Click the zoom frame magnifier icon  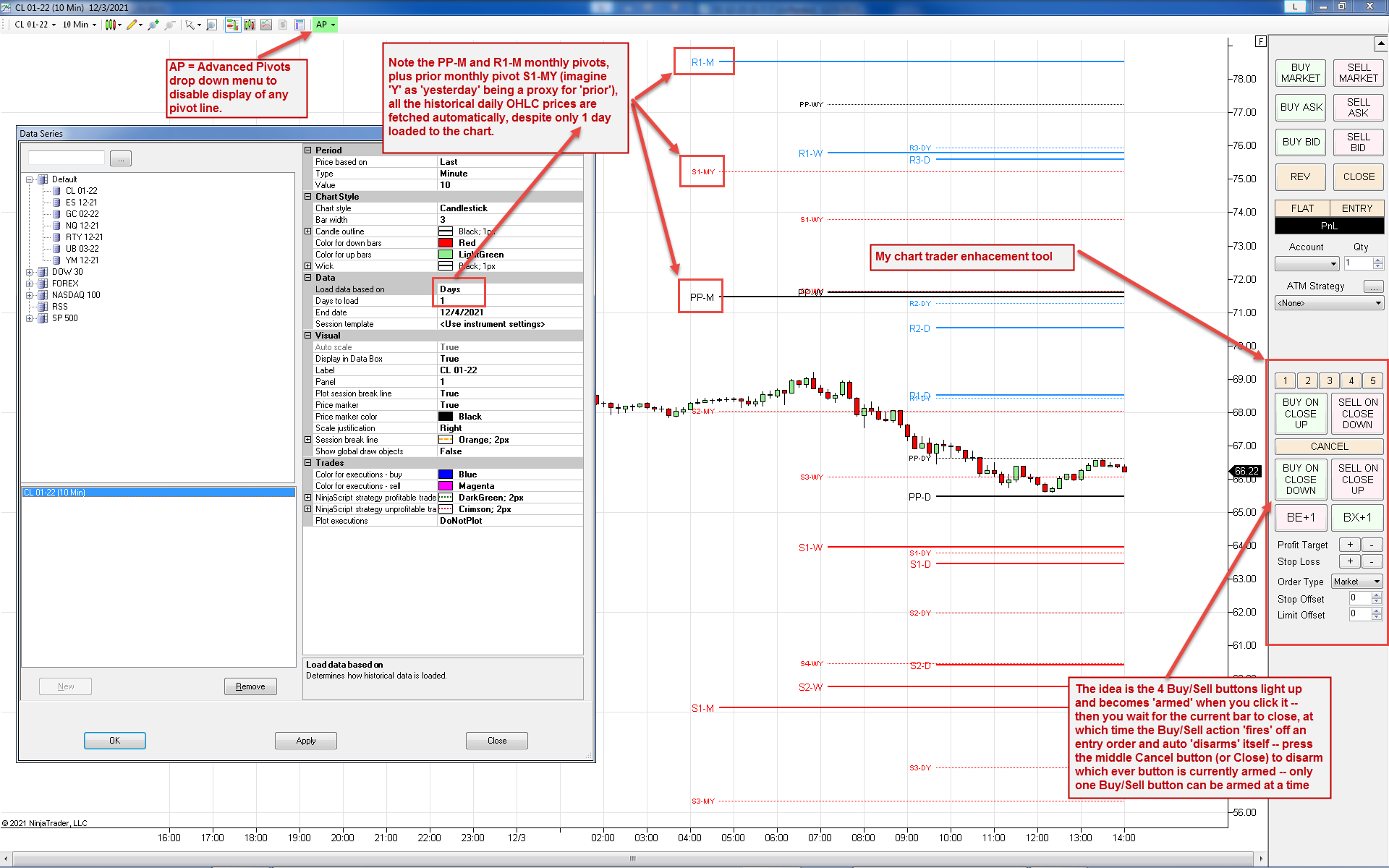211,25
